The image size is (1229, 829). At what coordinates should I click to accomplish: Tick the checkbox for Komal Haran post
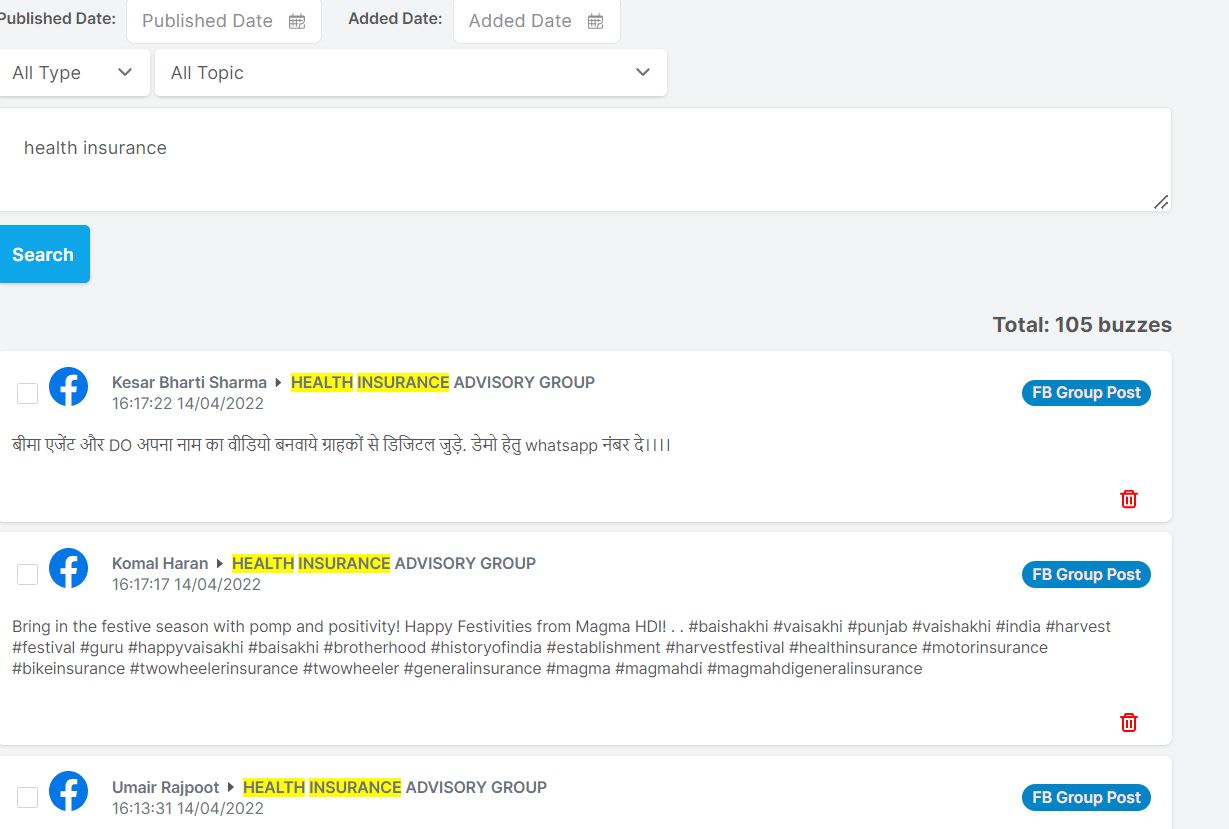28,574
